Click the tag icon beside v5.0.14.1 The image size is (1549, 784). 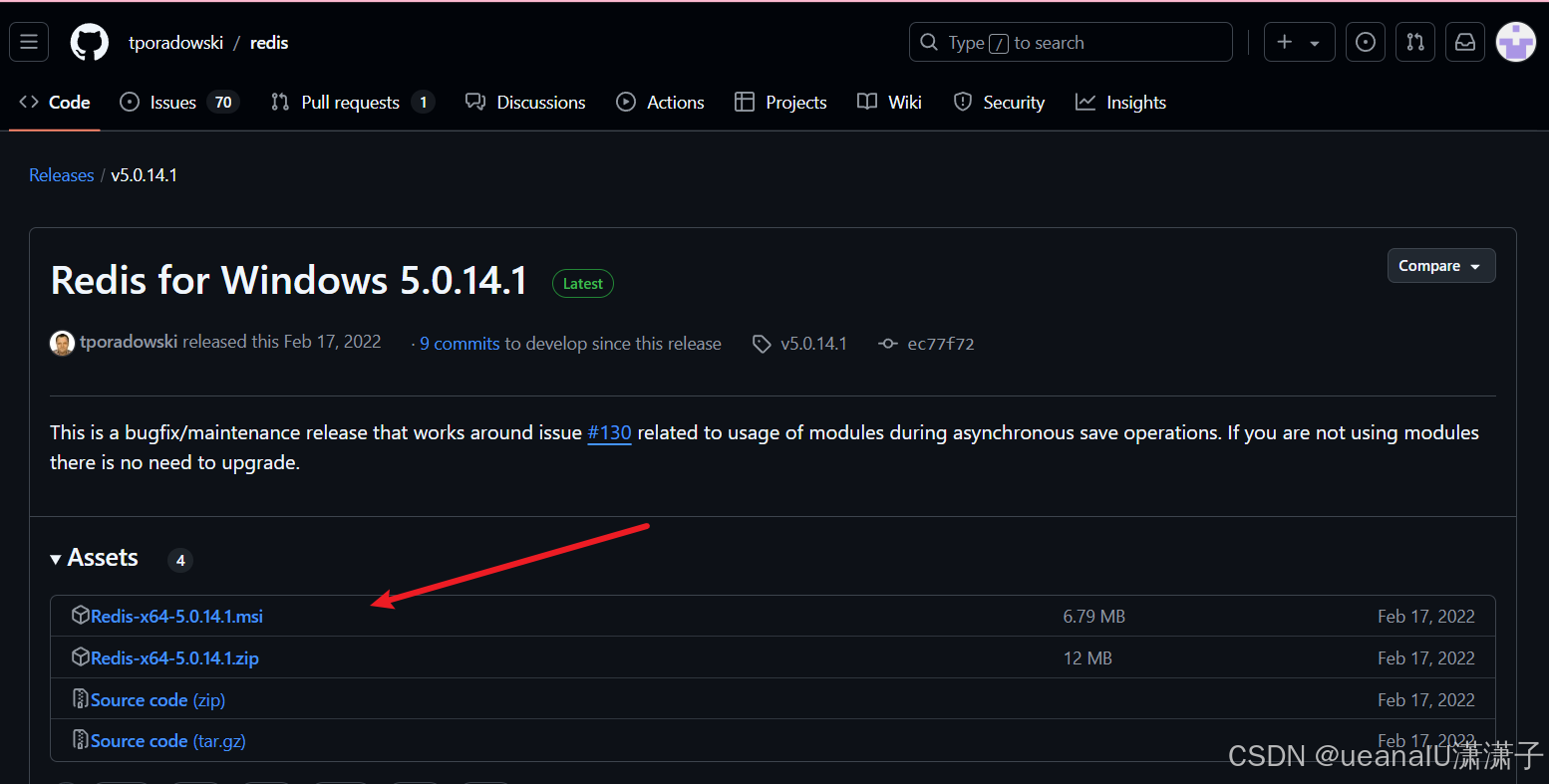(x=762, y=344)
